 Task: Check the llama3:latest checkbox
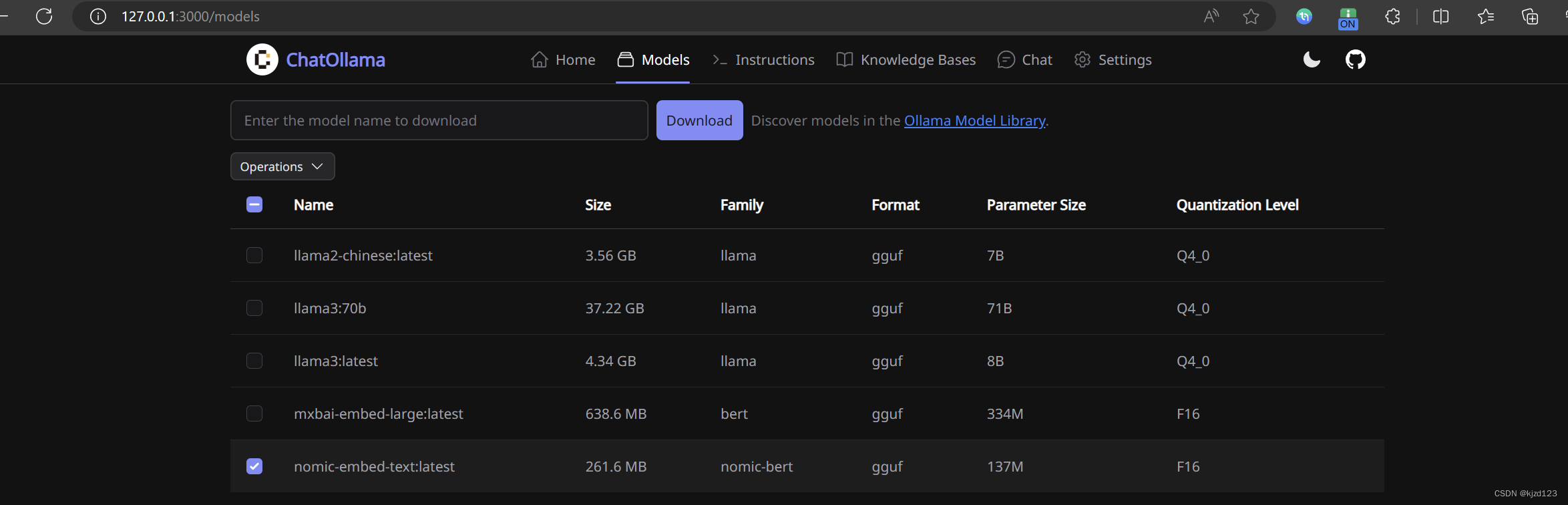254,361
